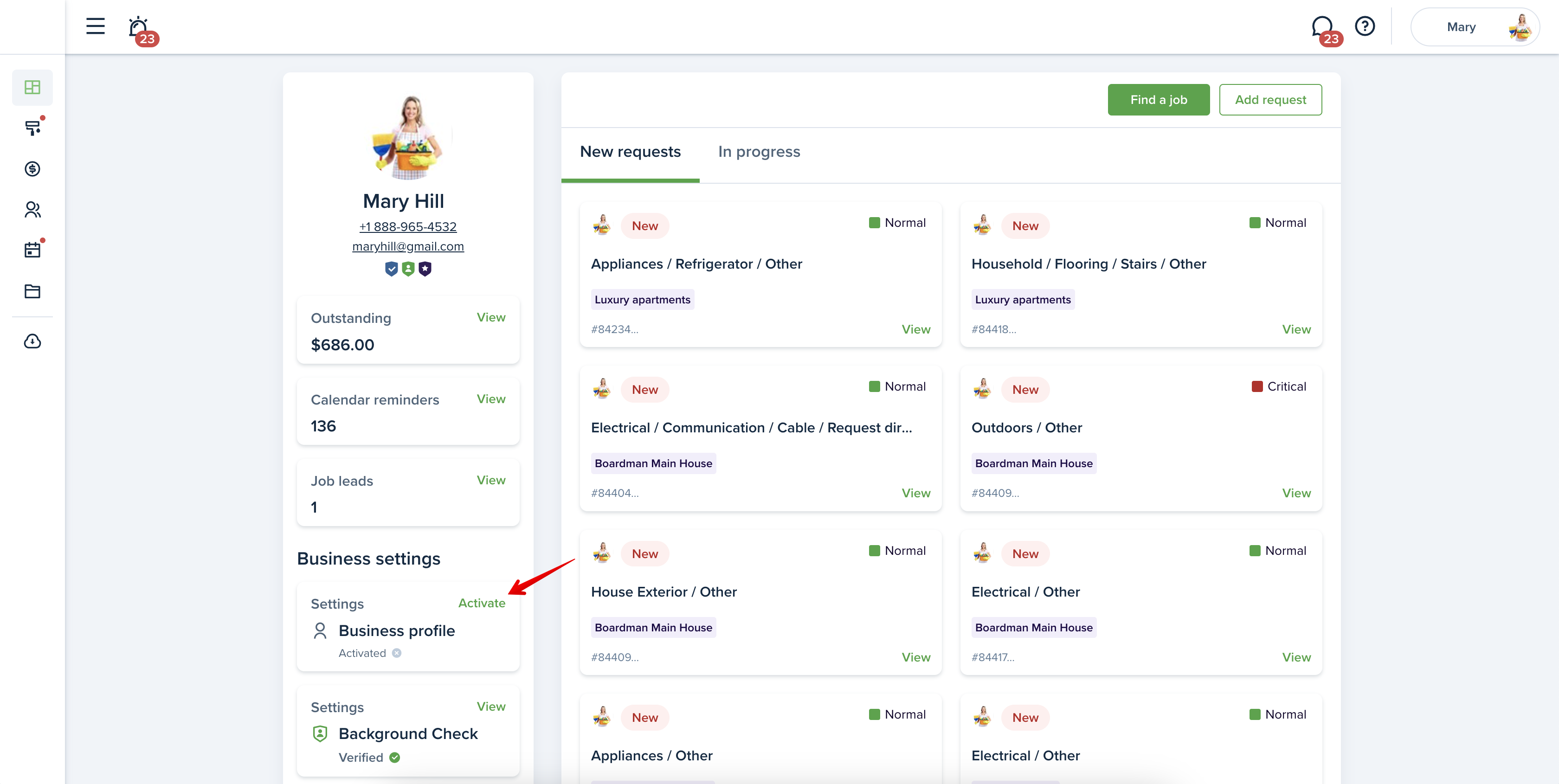
Task: View the House Exterior / Other request
Action: tap(915, 657)
